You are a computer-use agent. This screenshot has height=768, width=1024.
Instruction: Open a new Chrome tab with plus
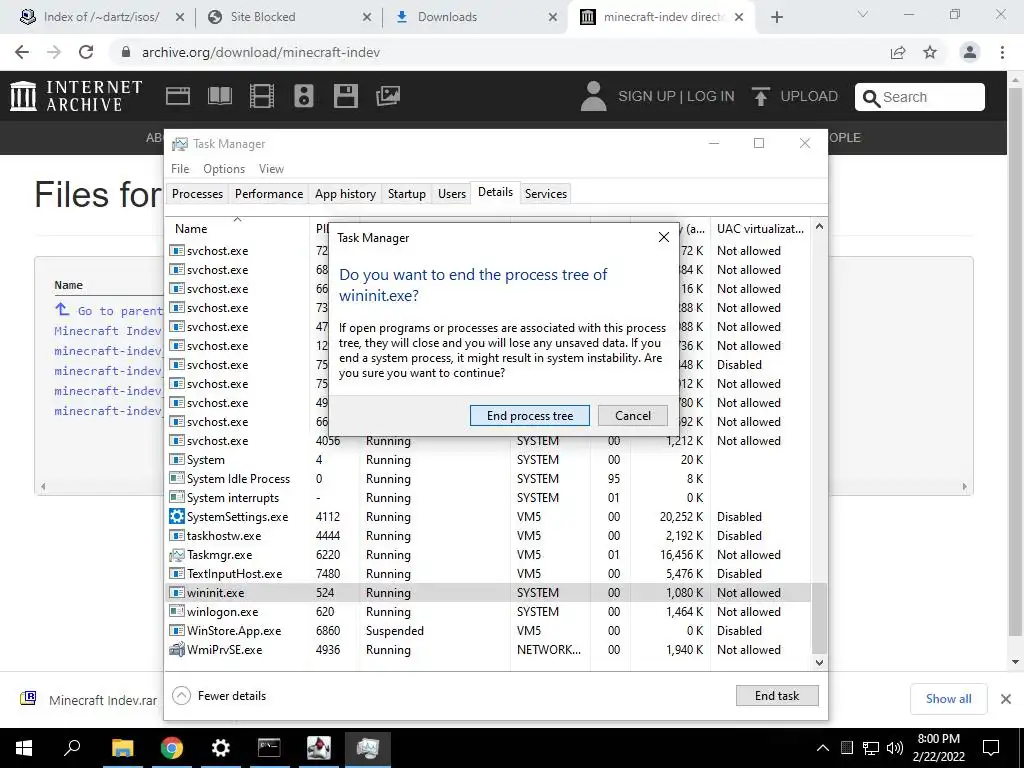[x=776, y=17]
